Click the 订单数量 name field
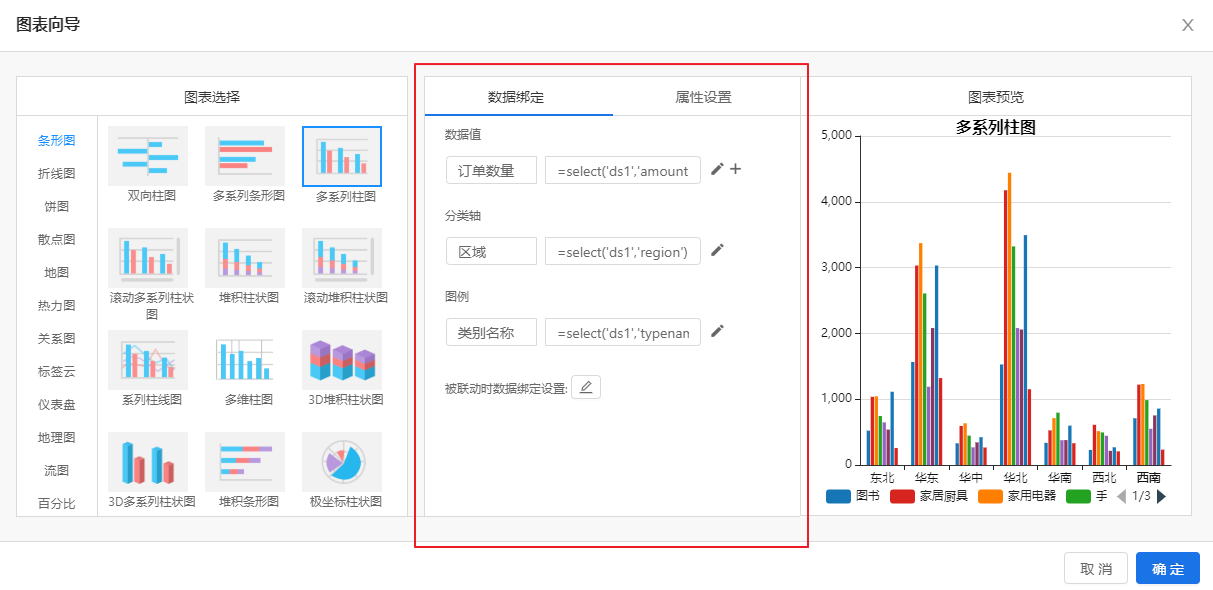 pos(491,170)
